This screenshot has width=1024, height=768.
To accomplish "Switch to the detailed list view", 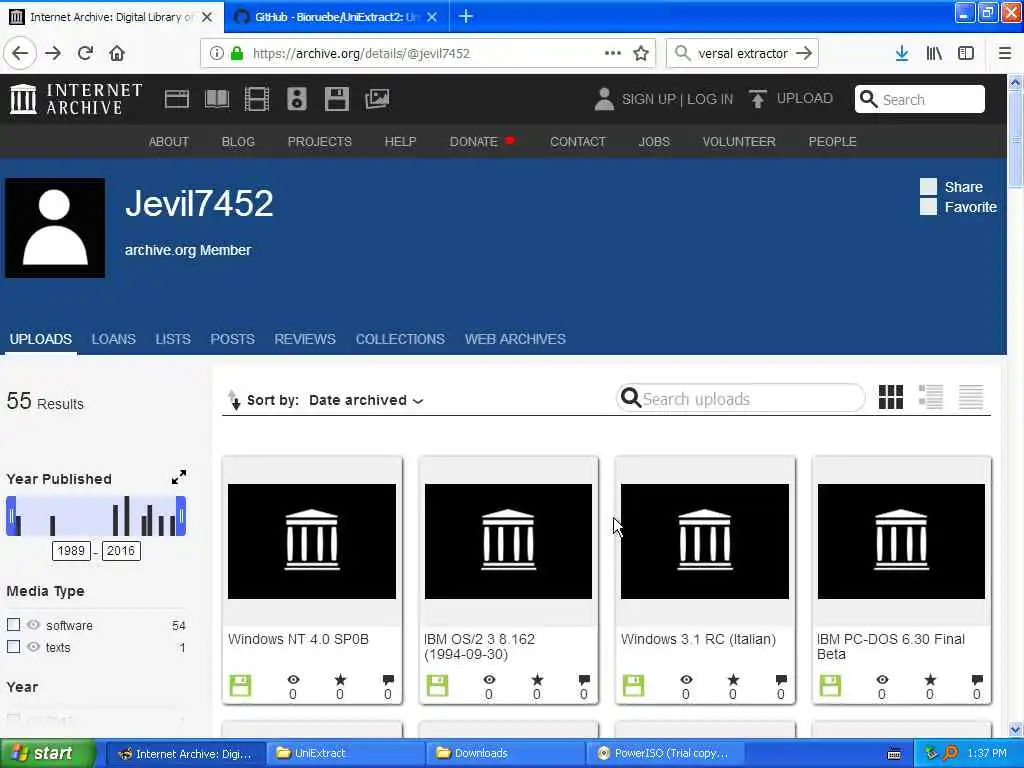I will click(x=931, y=397).
